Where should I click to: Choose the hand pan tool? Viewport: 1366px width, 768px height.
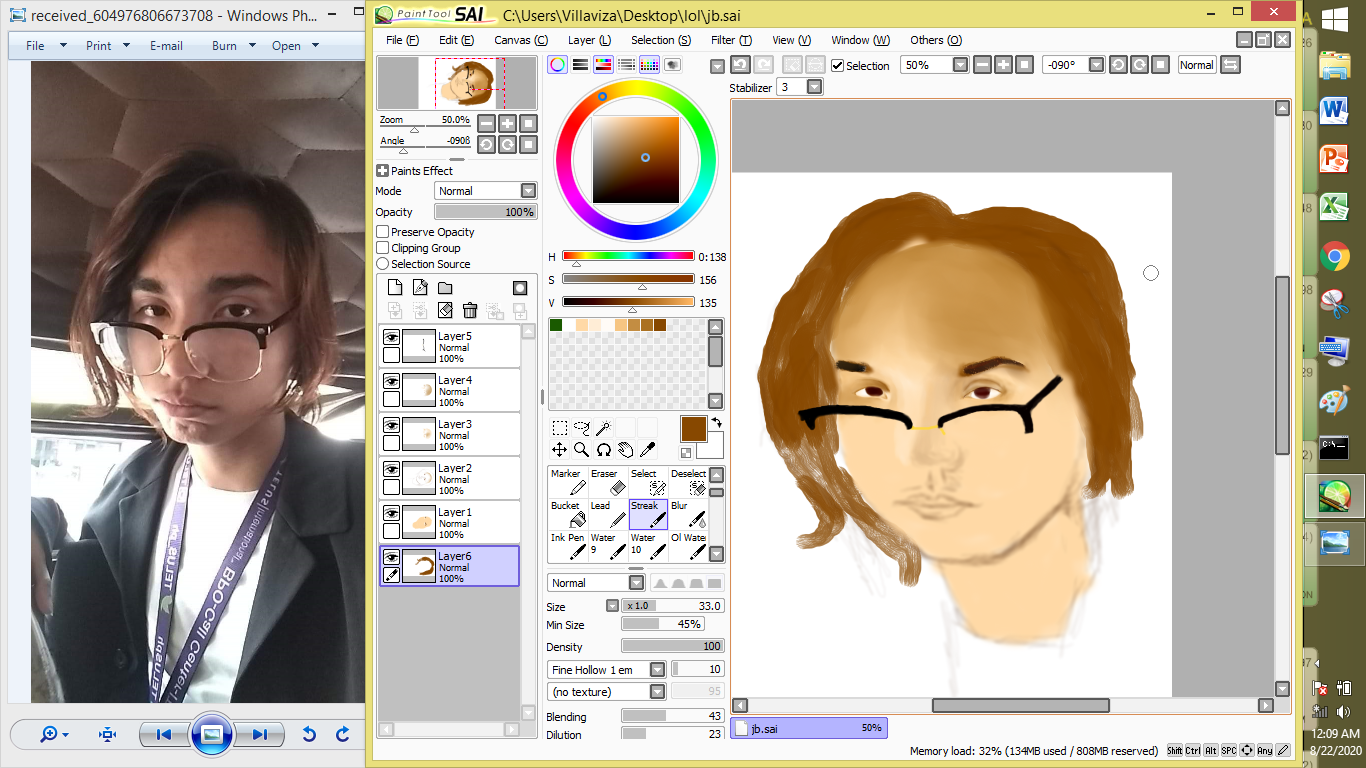pyautogui.click(x=626, y=450)
